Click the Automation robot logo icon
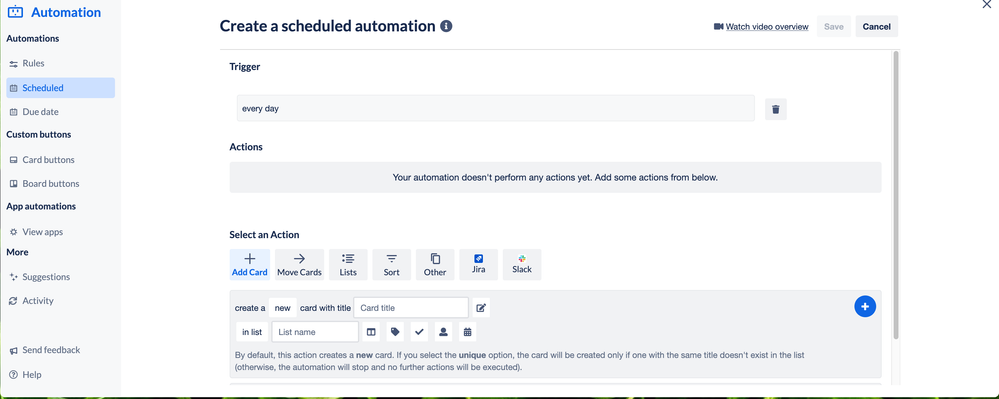 (x=15, y=12)
